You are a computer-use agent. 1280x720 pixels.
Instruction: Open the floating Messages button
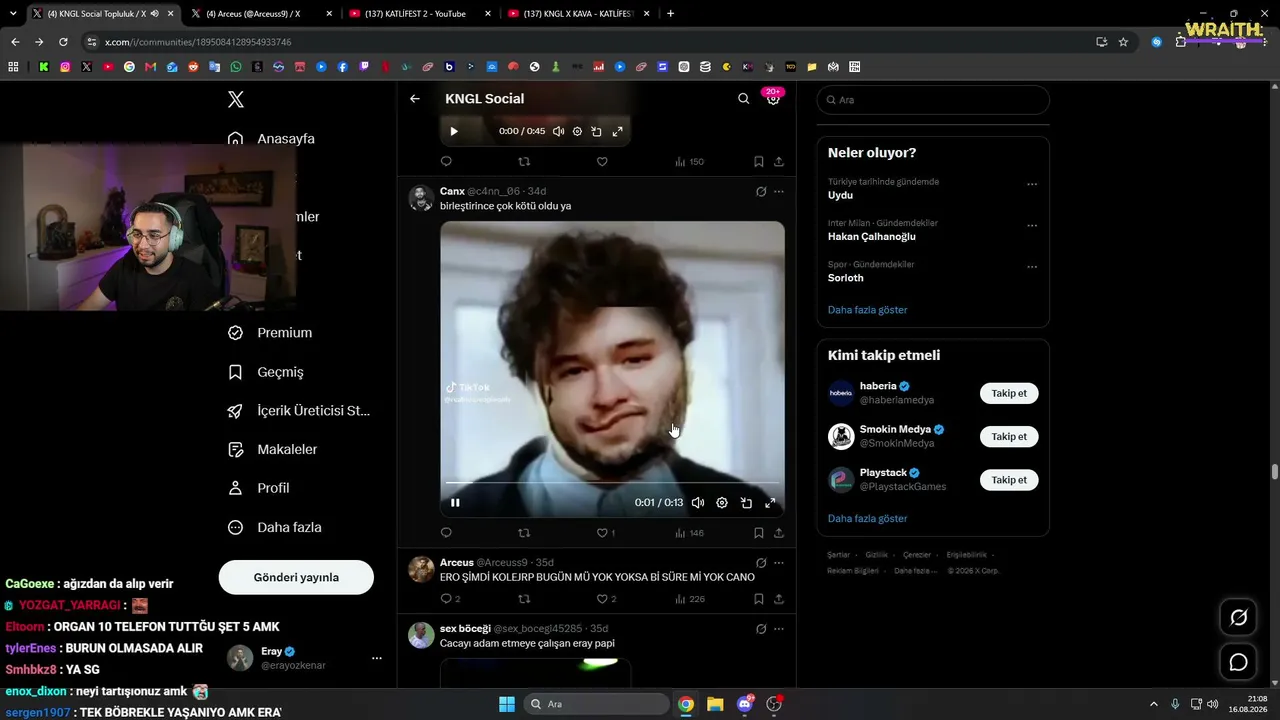1238,662
